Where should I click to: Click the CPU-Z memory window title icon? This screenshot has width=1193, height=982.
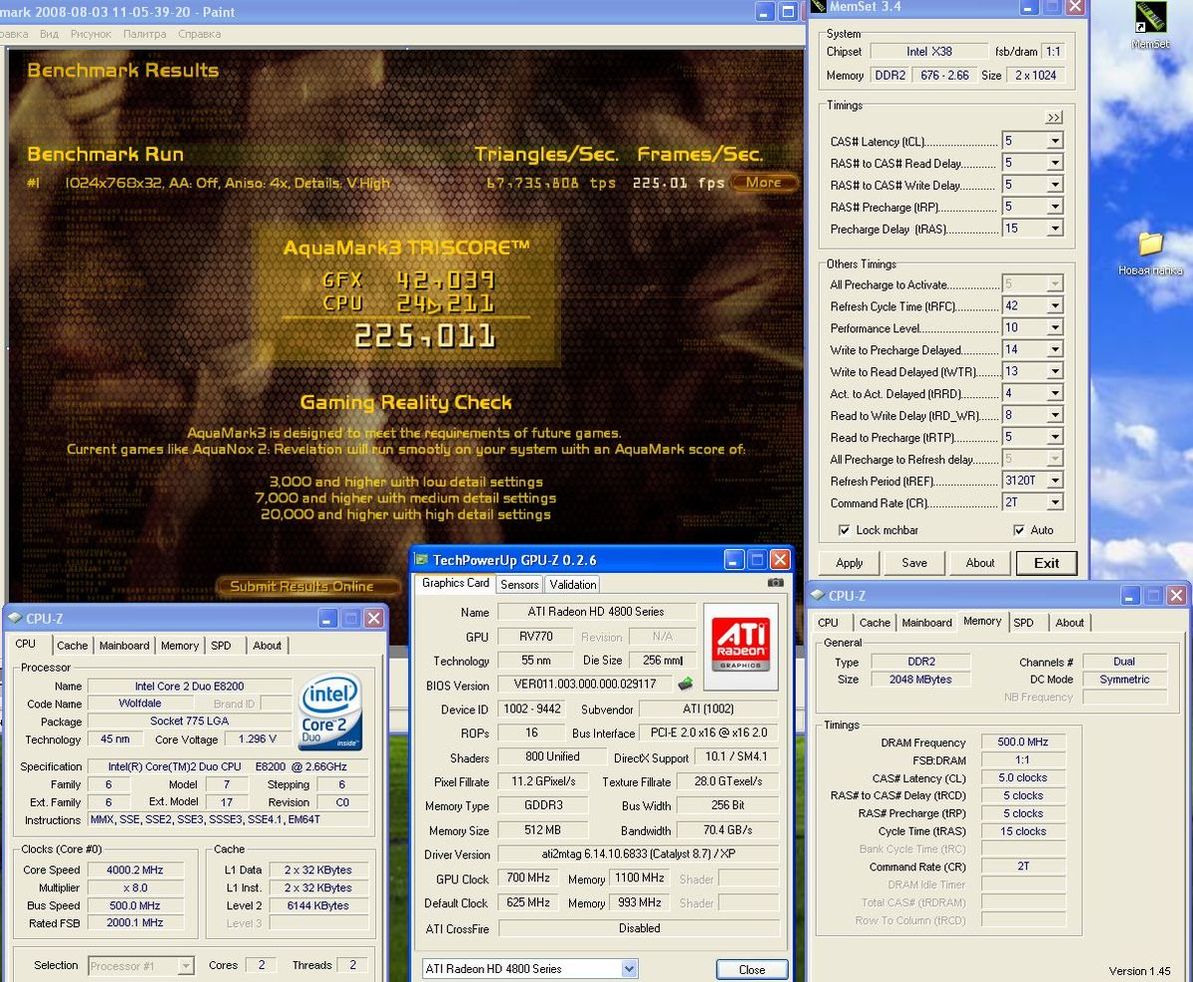[818, 596]
